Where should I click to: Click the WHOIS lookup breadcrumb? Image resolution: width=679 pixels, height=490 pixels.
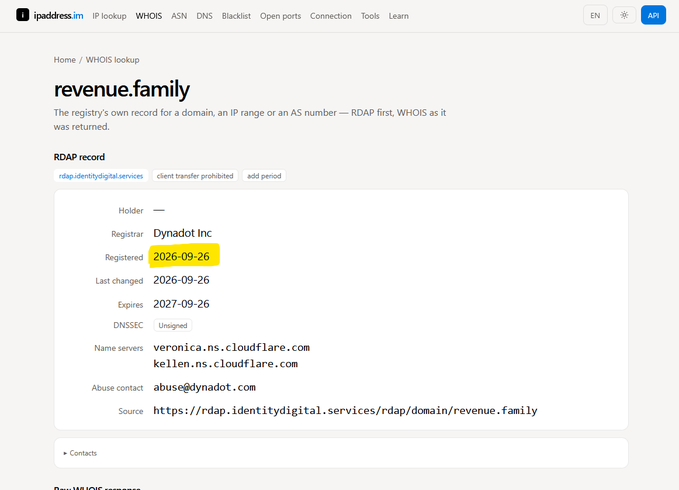point(112,60)
